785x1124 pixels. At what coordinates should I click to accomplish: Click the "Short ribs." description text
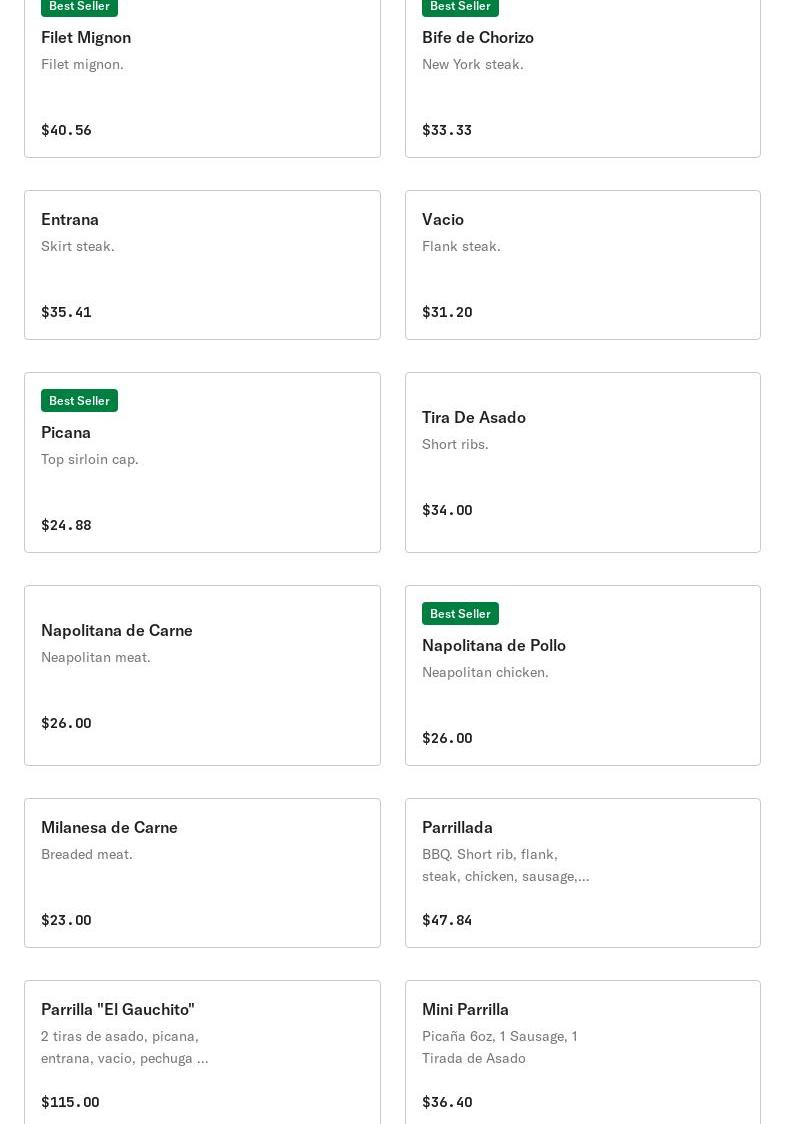click(x=455, y=444)
